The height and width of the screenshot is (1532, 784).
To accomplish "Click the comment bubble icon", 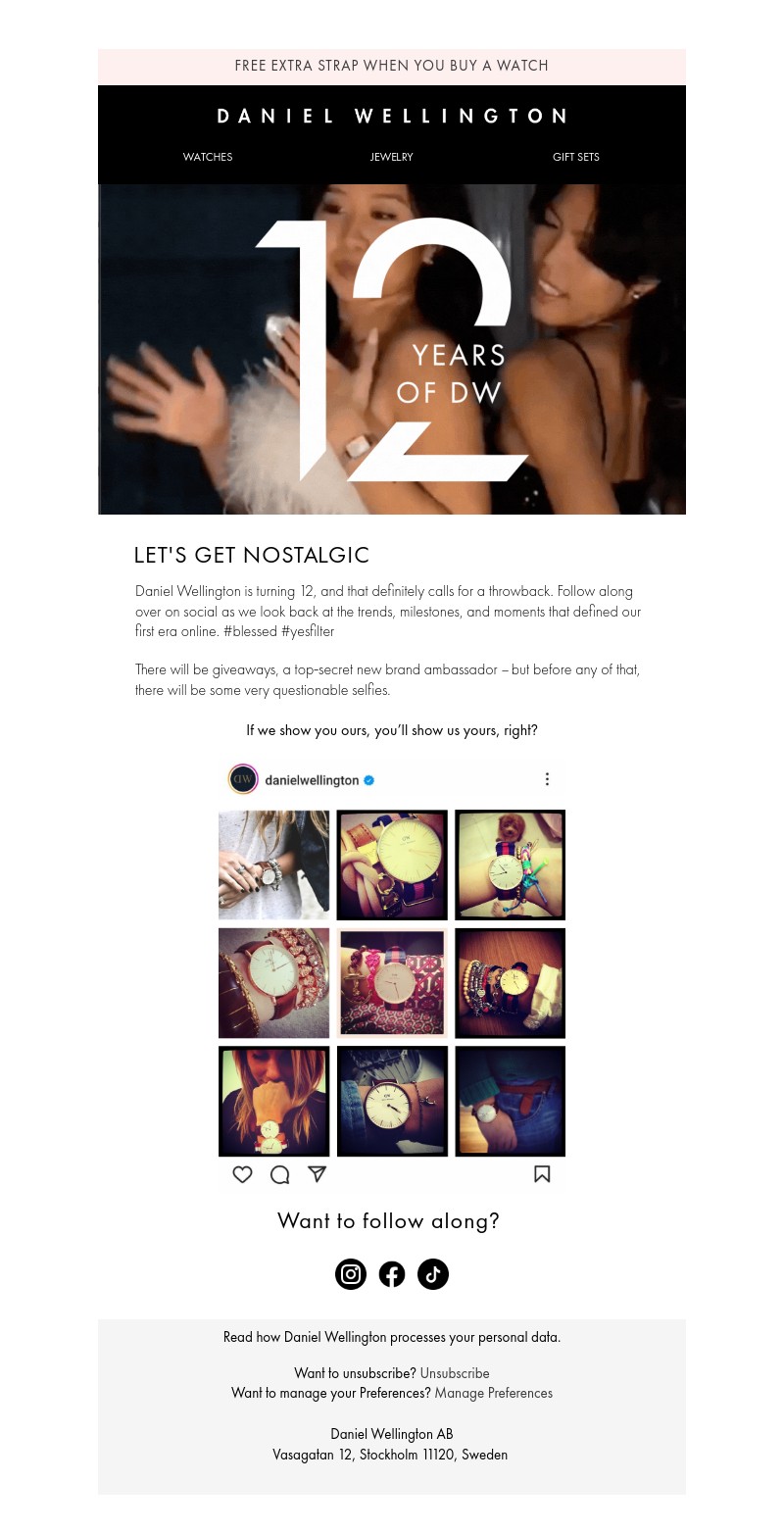I will click(x=280, y=1174).
